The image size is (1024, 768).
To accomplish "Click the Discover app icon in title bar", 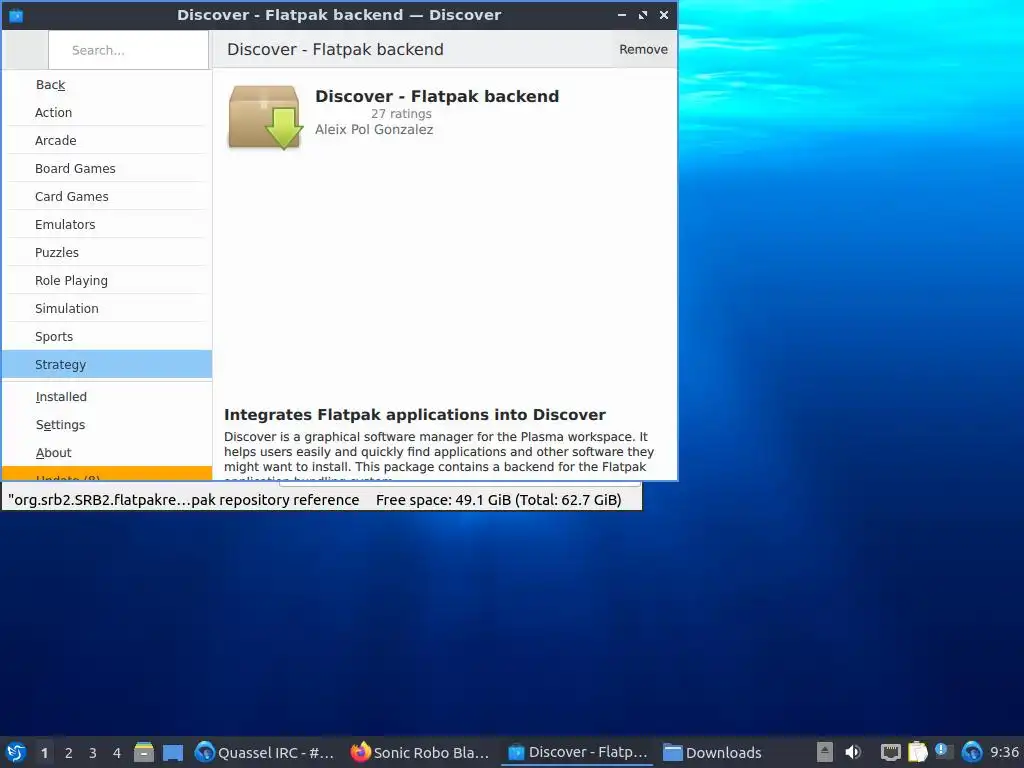I will tap(16, 15).
